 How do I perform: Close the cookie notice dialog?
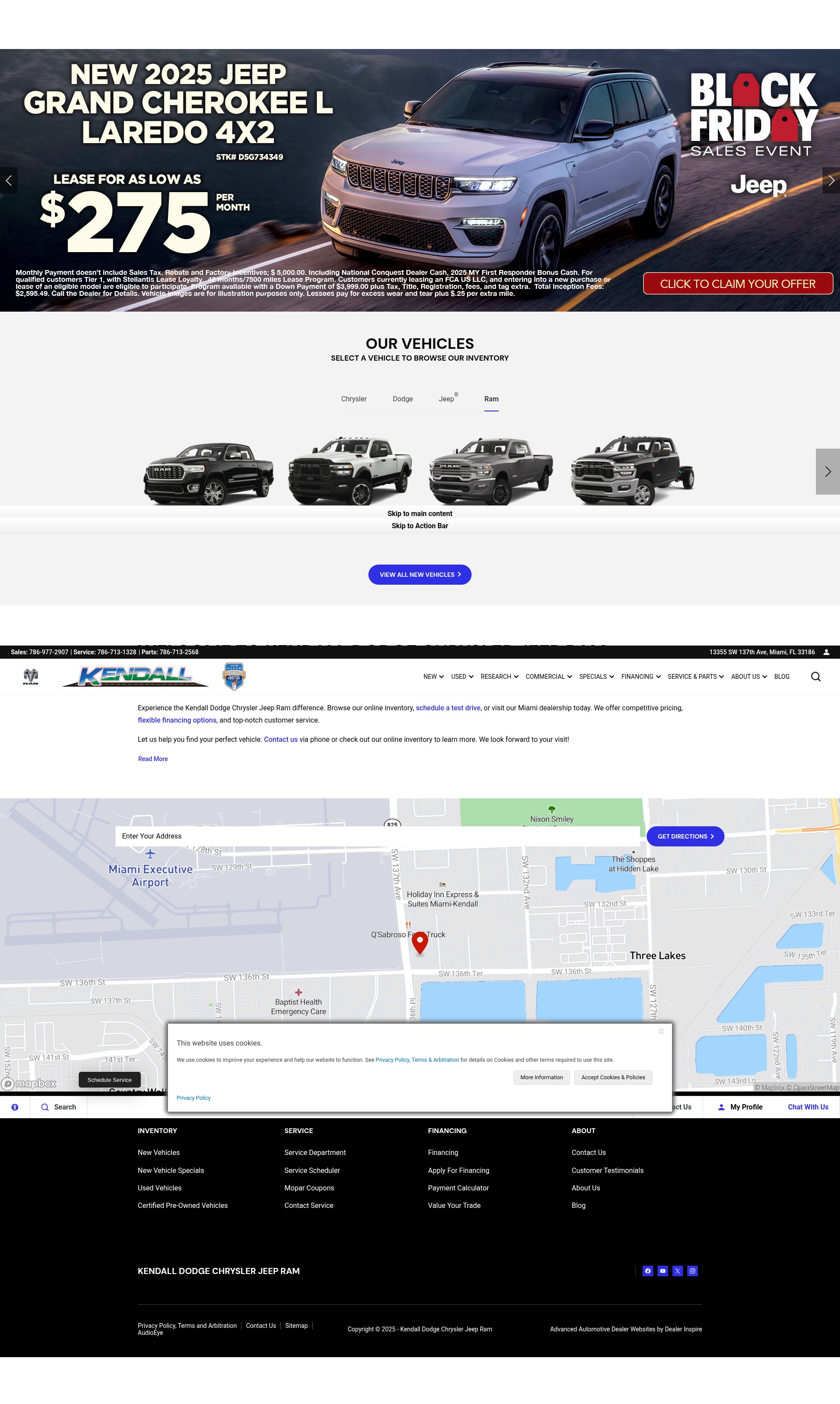coord(661,1031)
